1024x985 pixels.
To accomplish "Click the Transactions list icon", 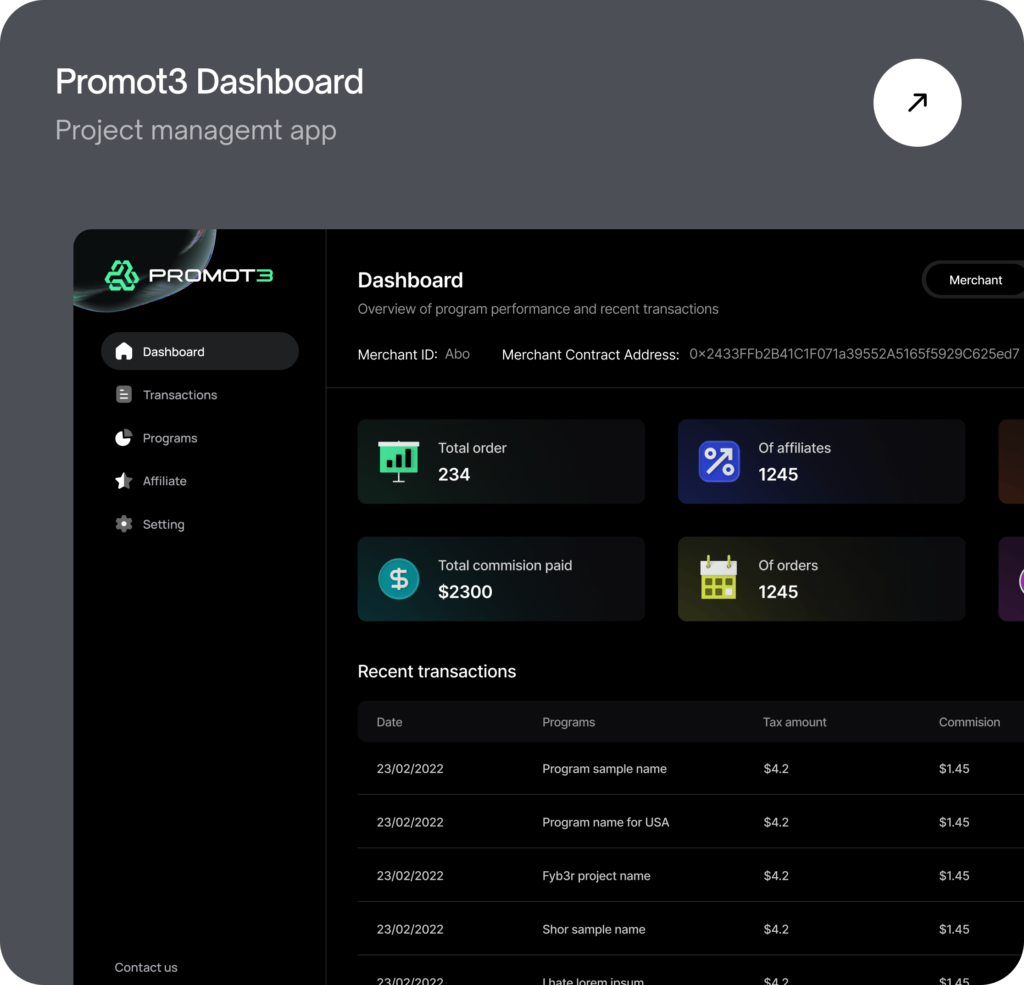I will point(124,395).
